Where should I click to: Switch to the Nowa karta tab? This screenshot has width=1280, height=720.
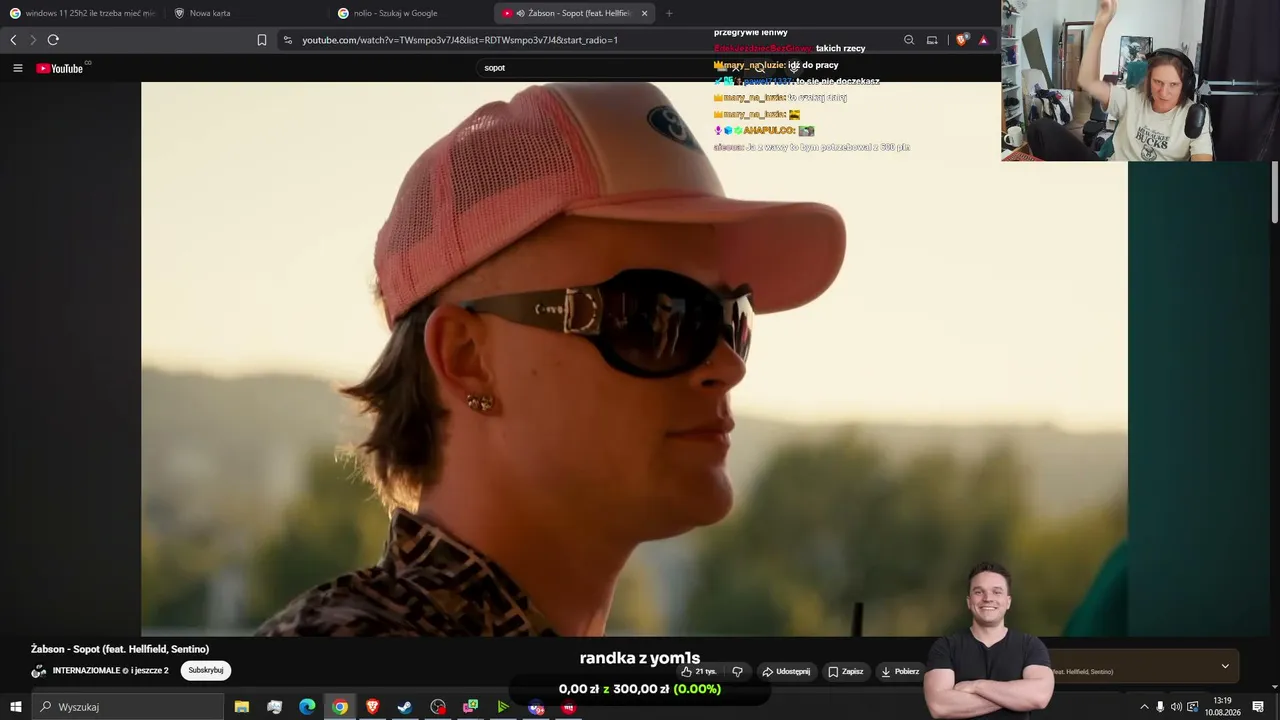[246, 13]
